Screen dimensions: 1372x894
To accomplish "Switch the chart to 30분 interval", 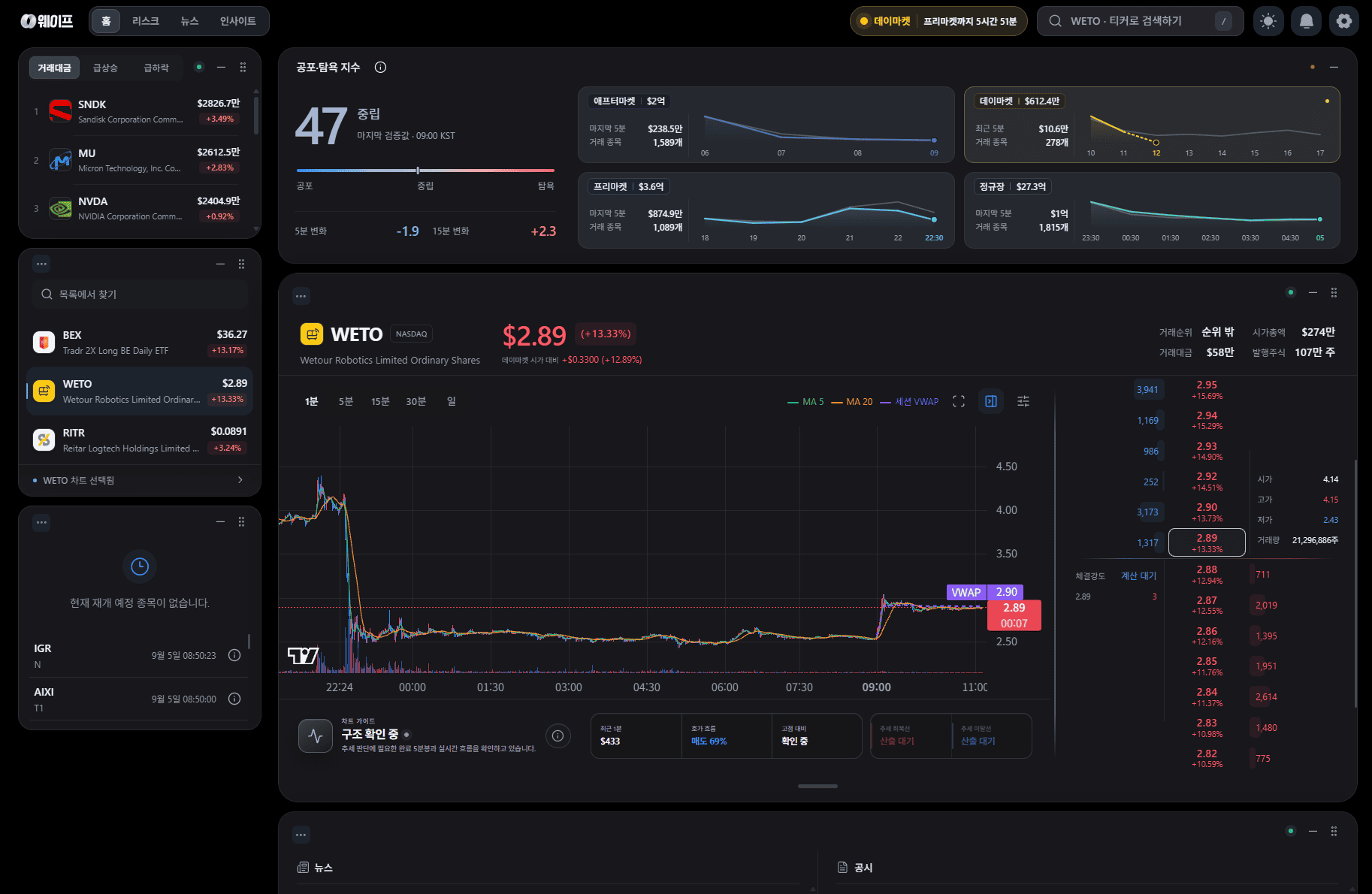I will pyautogui.click(x=416, y=402).
